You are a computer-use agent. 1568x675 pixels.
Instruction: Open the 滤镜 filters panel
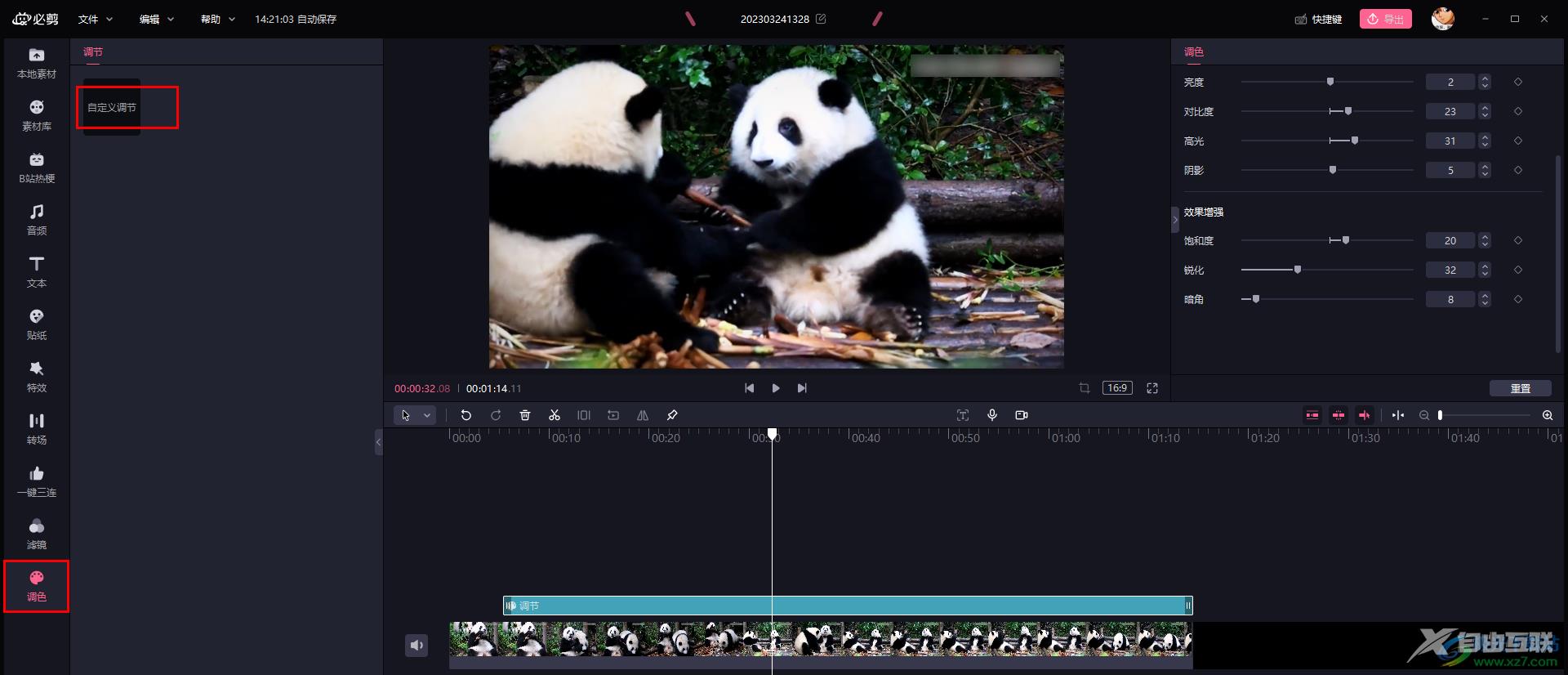click(x=37, y=534)
